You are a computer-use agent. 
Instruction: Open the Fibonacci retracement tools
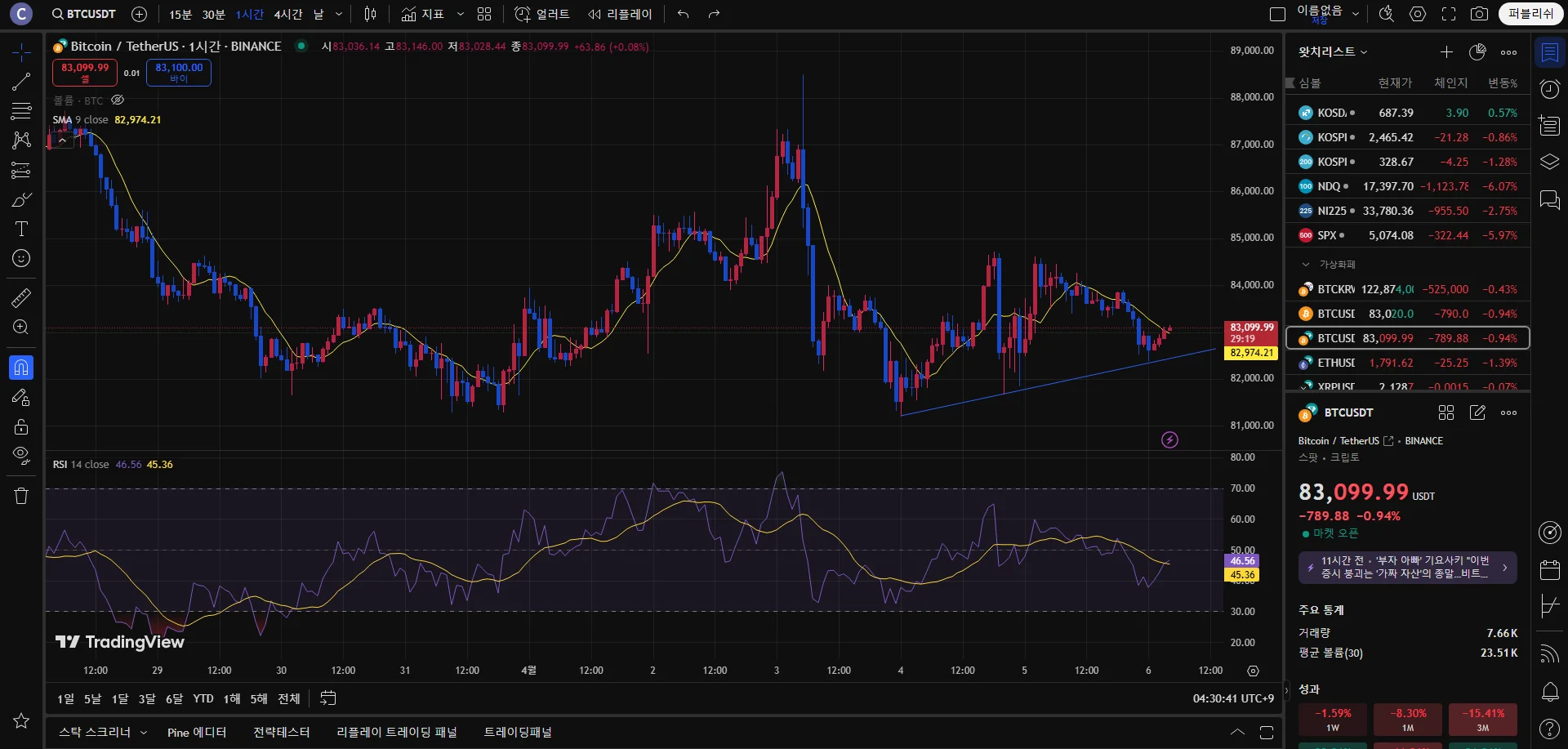[21, 111]
